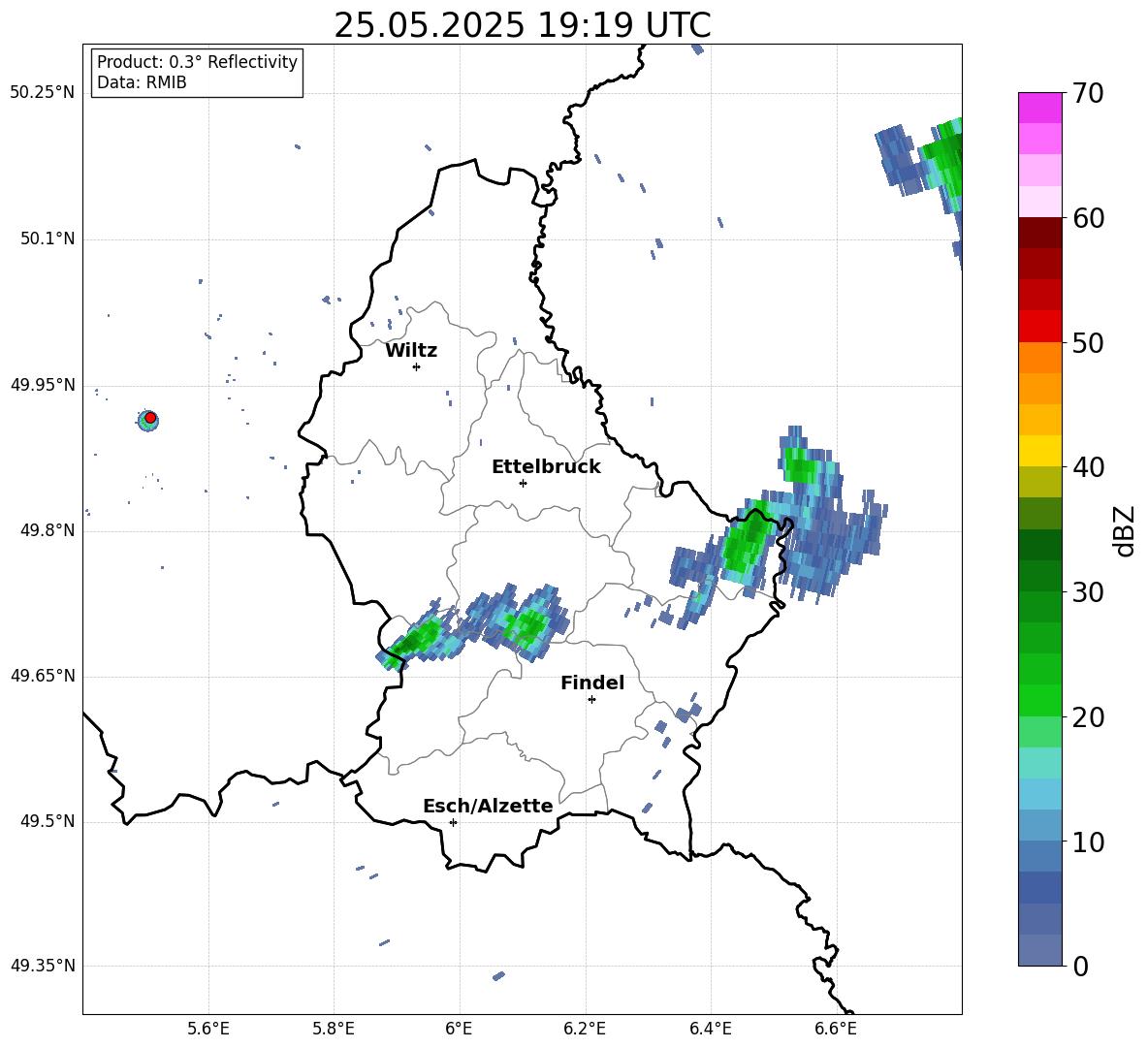Click the Findel station cross marker
The image size is (1148, 1048).
coord(591,700)
